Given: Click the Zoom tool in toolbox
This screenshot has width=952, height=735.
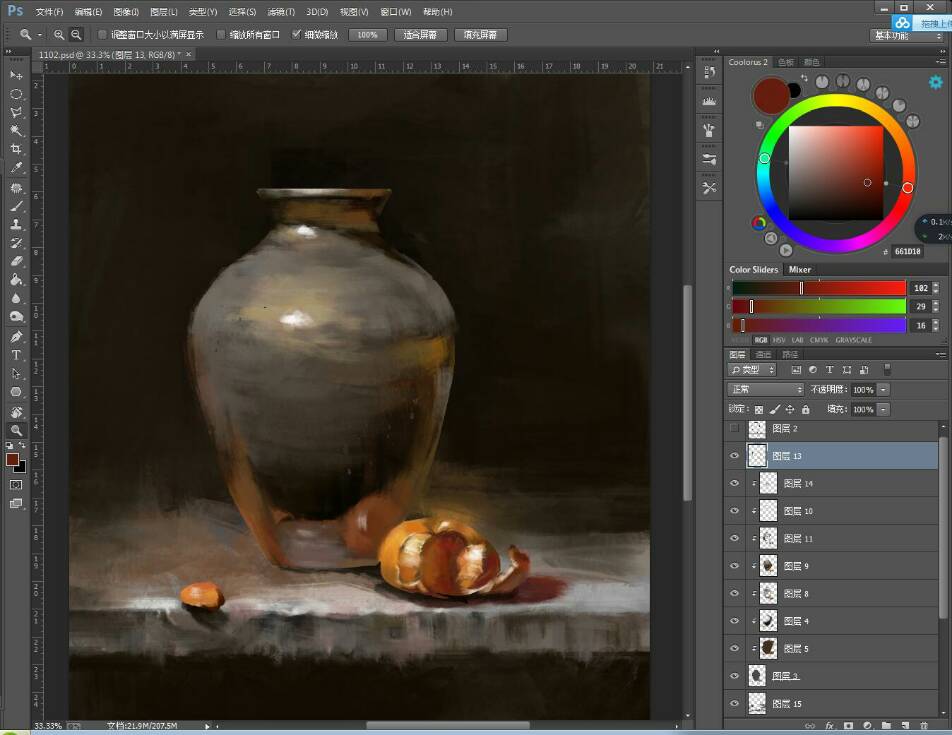Looking at the screenshot, I should pos(16,430).
